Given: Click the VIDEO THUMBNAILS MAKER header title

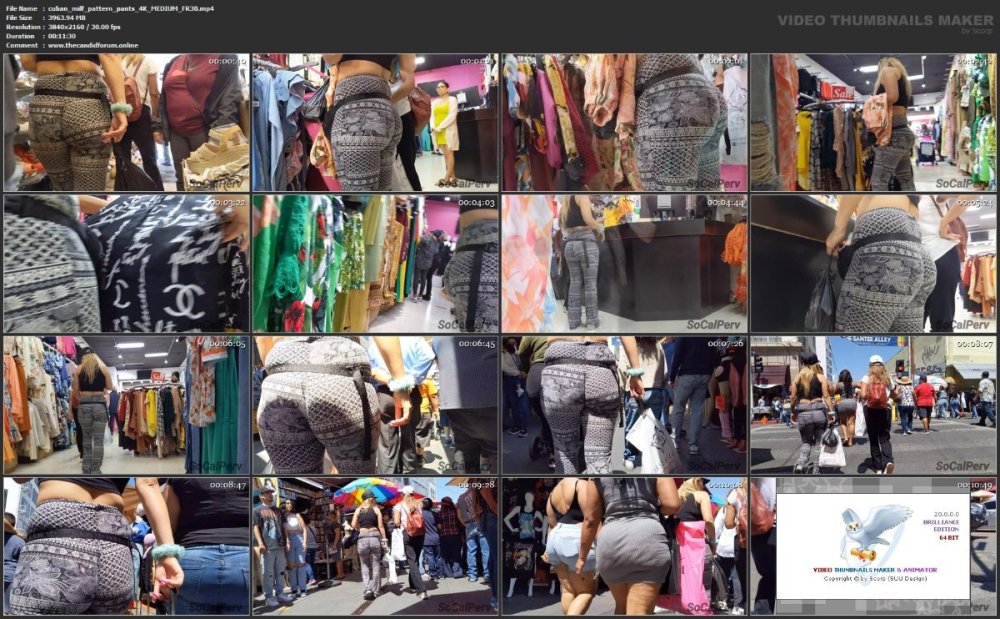Looking at the screenshot, I should point(885,20).
